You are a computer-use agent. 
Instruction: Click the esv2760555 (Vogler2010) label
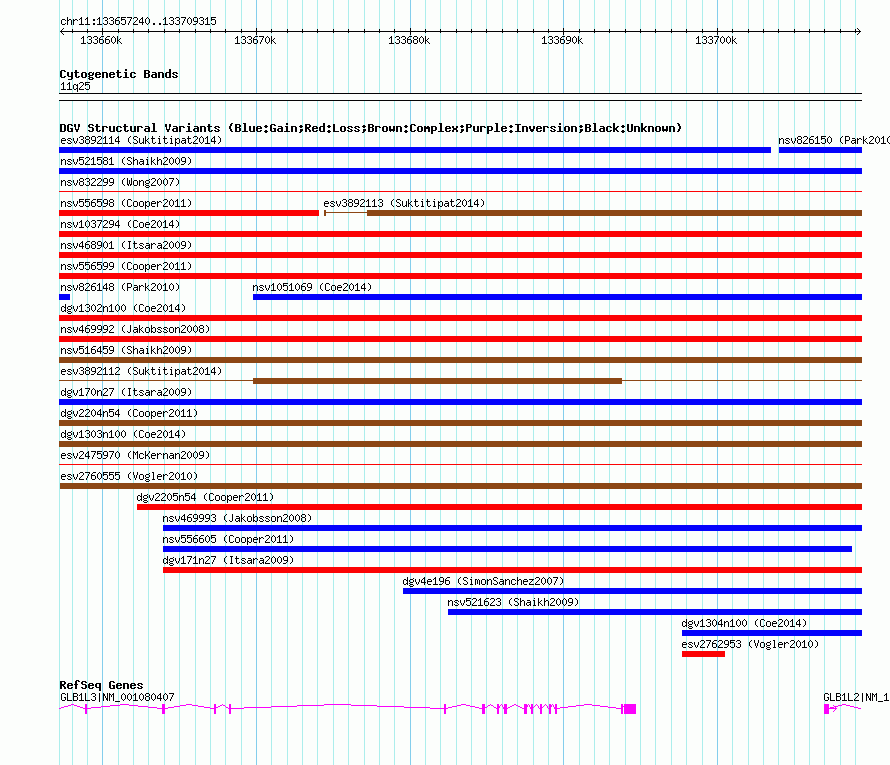coord(129,476)
